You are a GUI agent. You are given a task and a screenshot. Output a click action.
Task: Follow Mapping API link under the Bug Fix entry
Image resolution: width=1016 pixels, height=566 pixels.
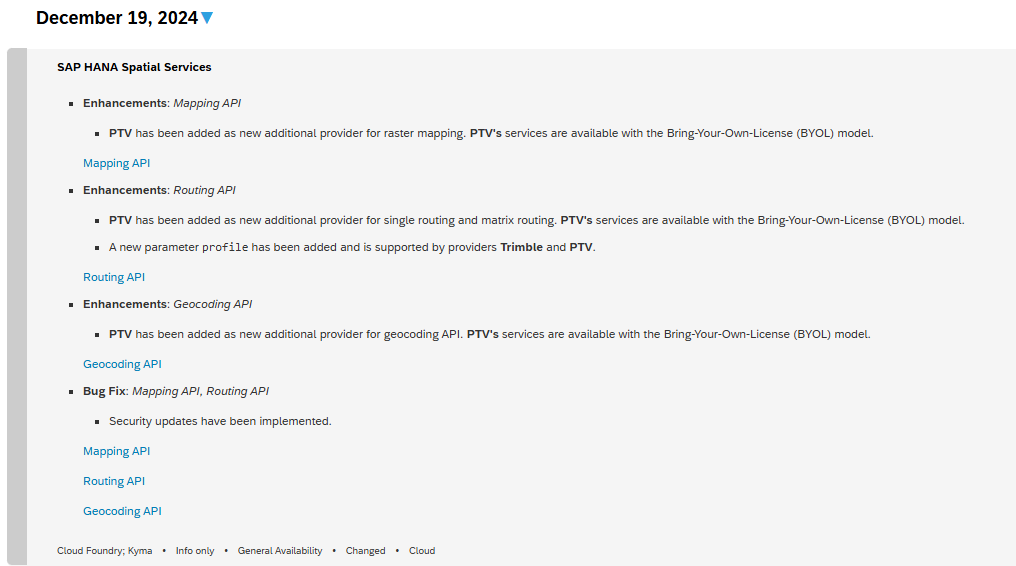[x=116, y=451]
